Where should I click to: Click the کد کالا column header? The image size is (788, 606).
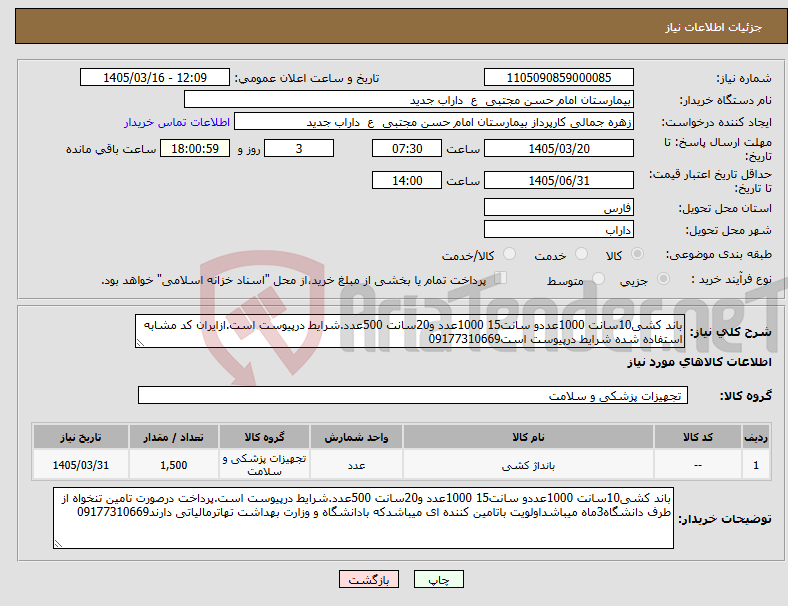click(698, 437)
